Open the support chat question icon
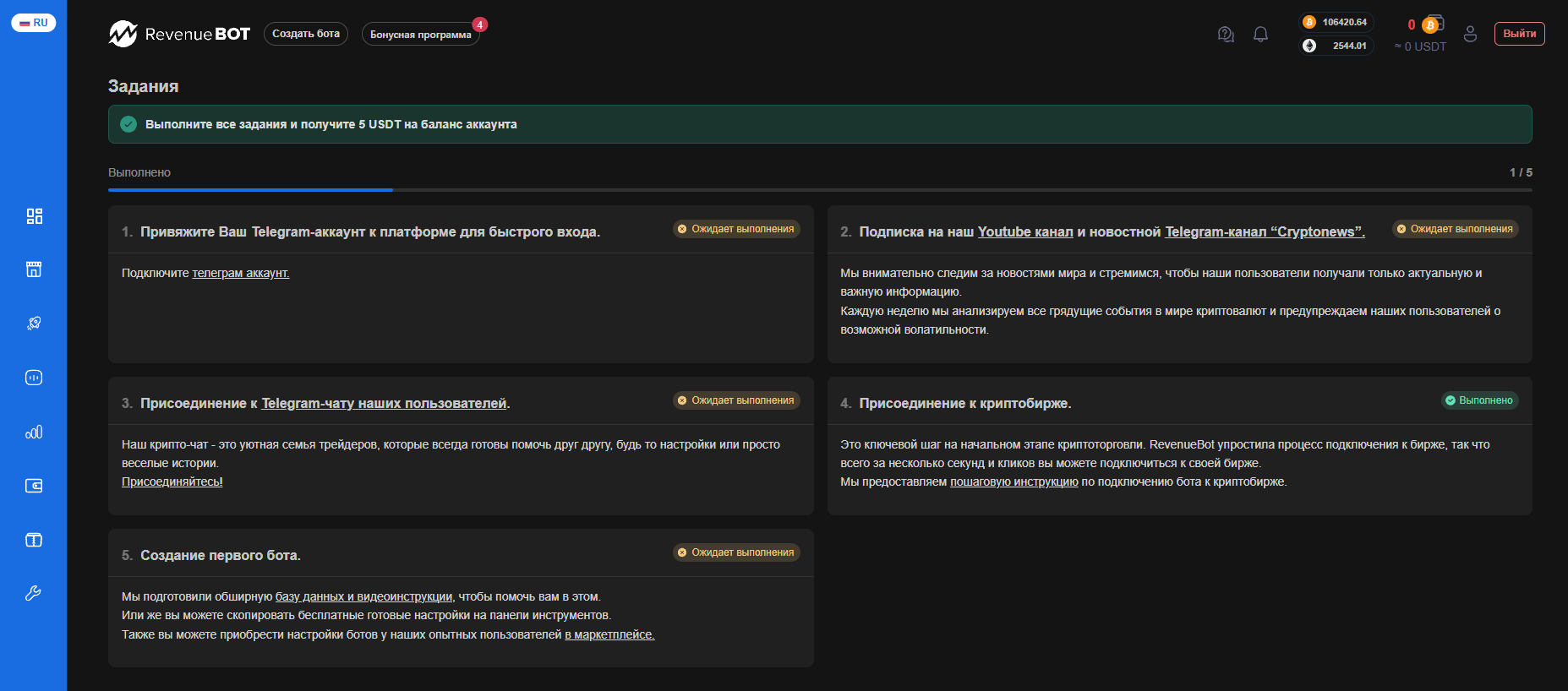The width and height of the screenshot is (1568, 691). pyautogui.click(x=1226, y=34)
